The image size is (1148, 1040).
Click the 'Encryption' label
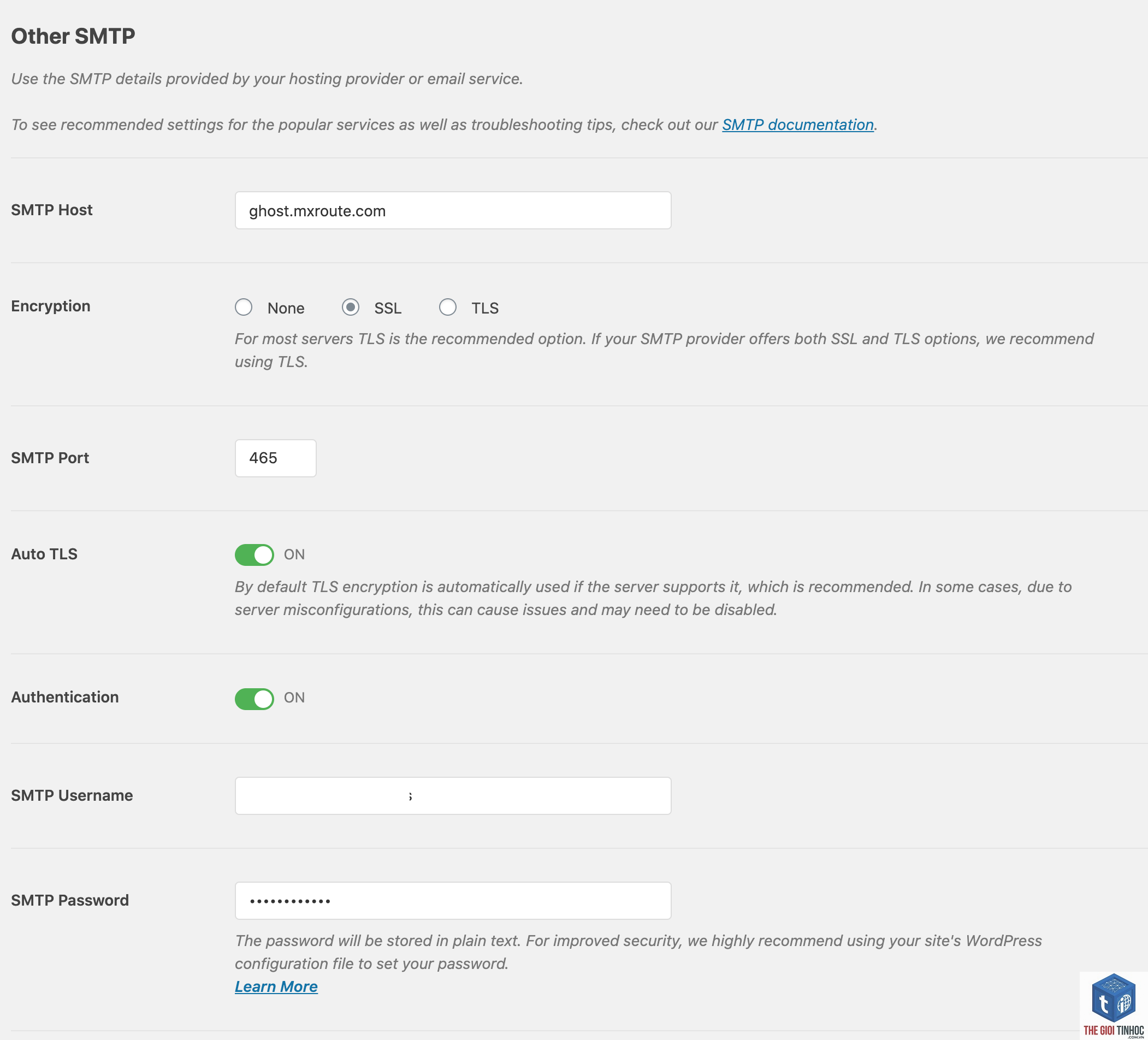click(51, 306)
